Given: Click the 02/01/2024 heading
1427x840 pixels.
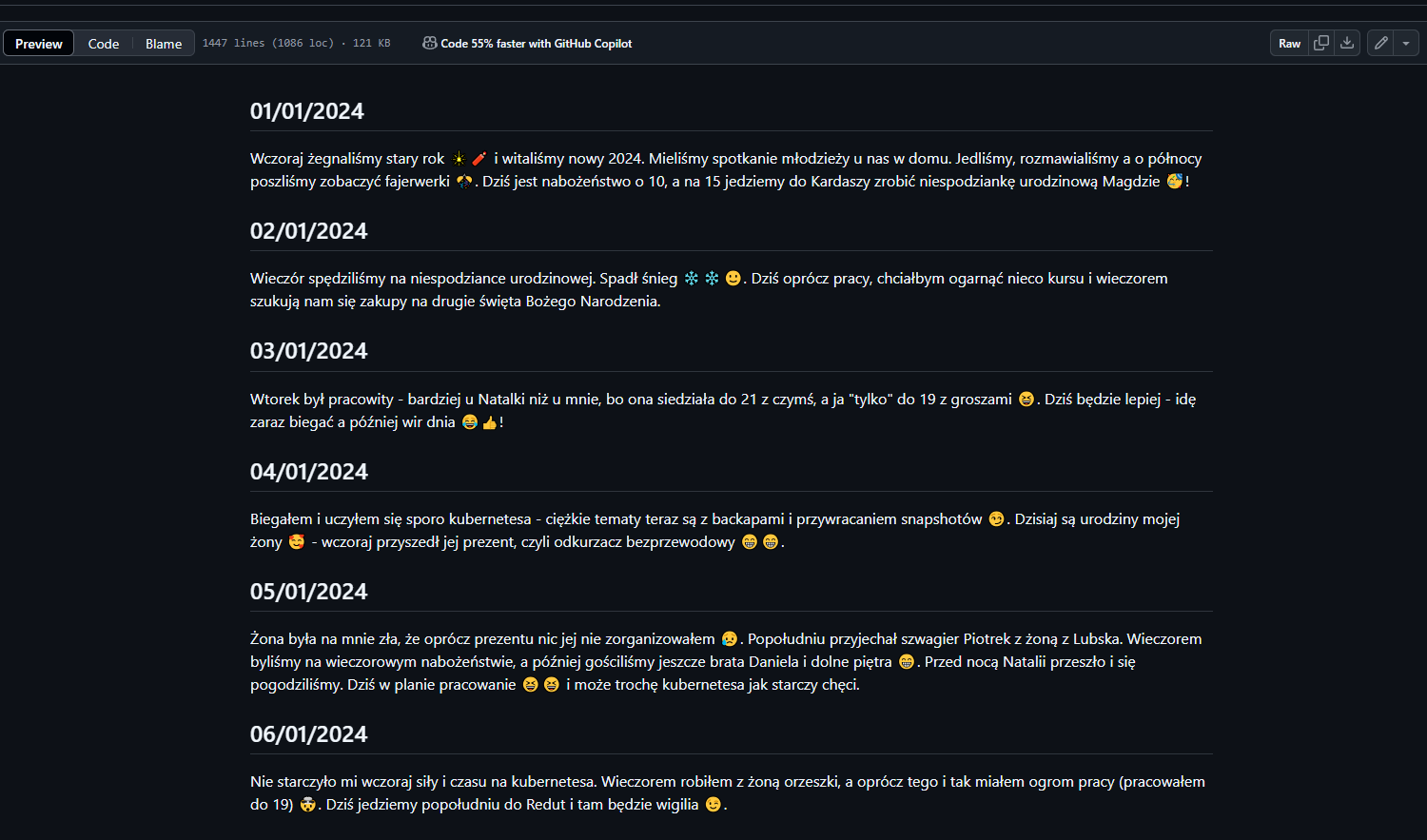Looking at the screenshot, I should (x=308, y=231).
